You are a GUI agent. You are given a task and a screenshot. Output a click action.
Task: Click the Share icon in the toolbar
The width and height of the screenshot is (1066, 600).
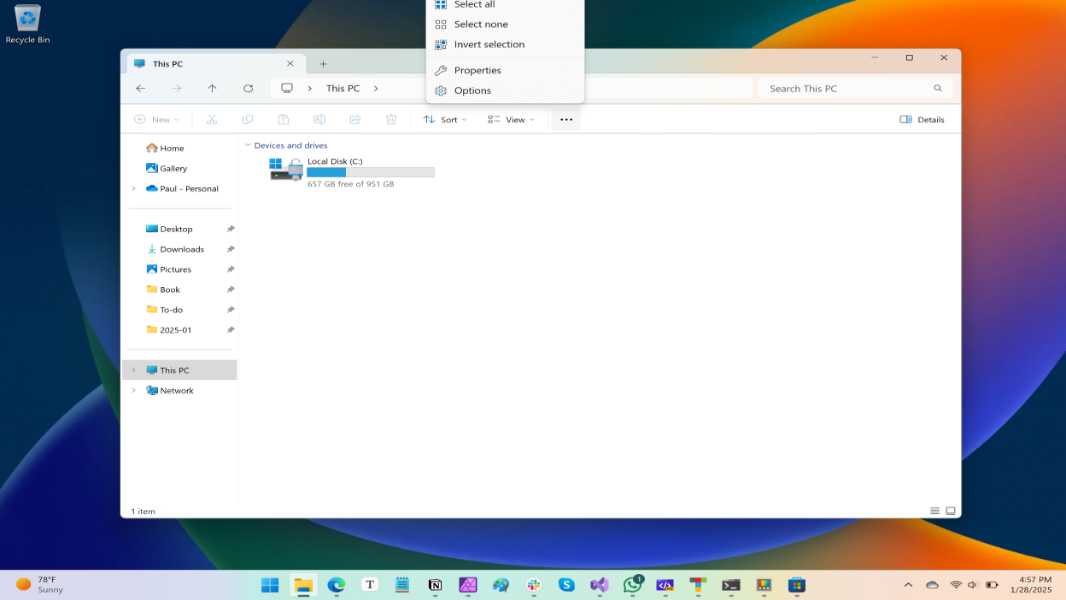tap(355, 119)
